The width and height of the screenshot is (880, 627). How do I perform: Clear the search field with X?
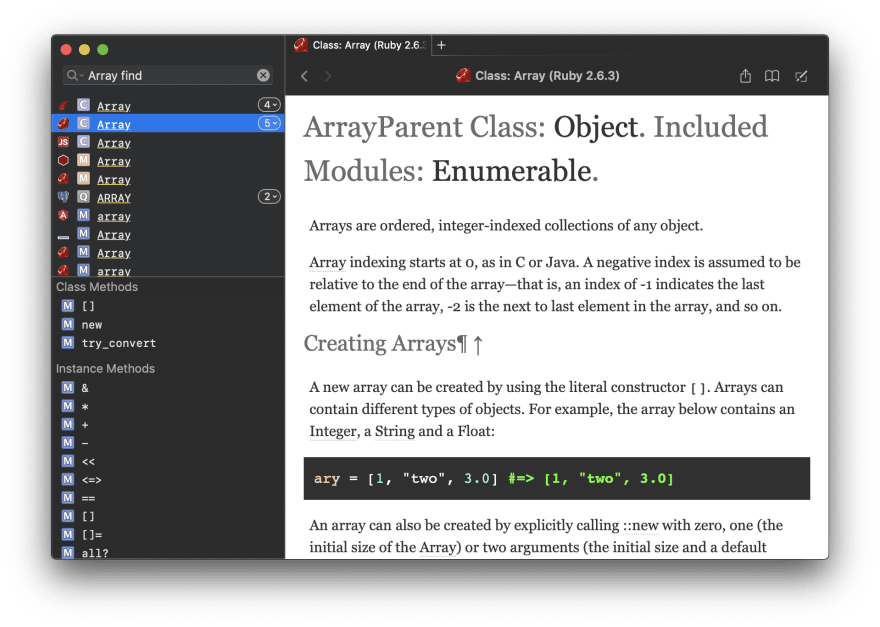click(263, 75)
